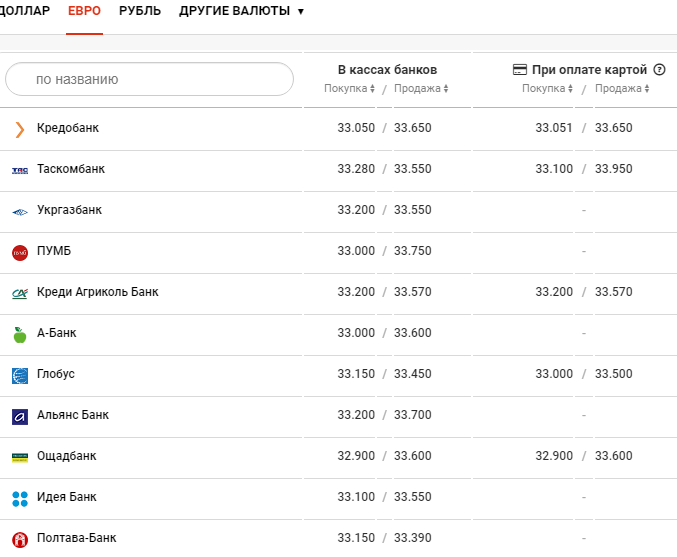677x557 pixels.
Task: Sort by card payment Покупка column
Action: (547, 89)
